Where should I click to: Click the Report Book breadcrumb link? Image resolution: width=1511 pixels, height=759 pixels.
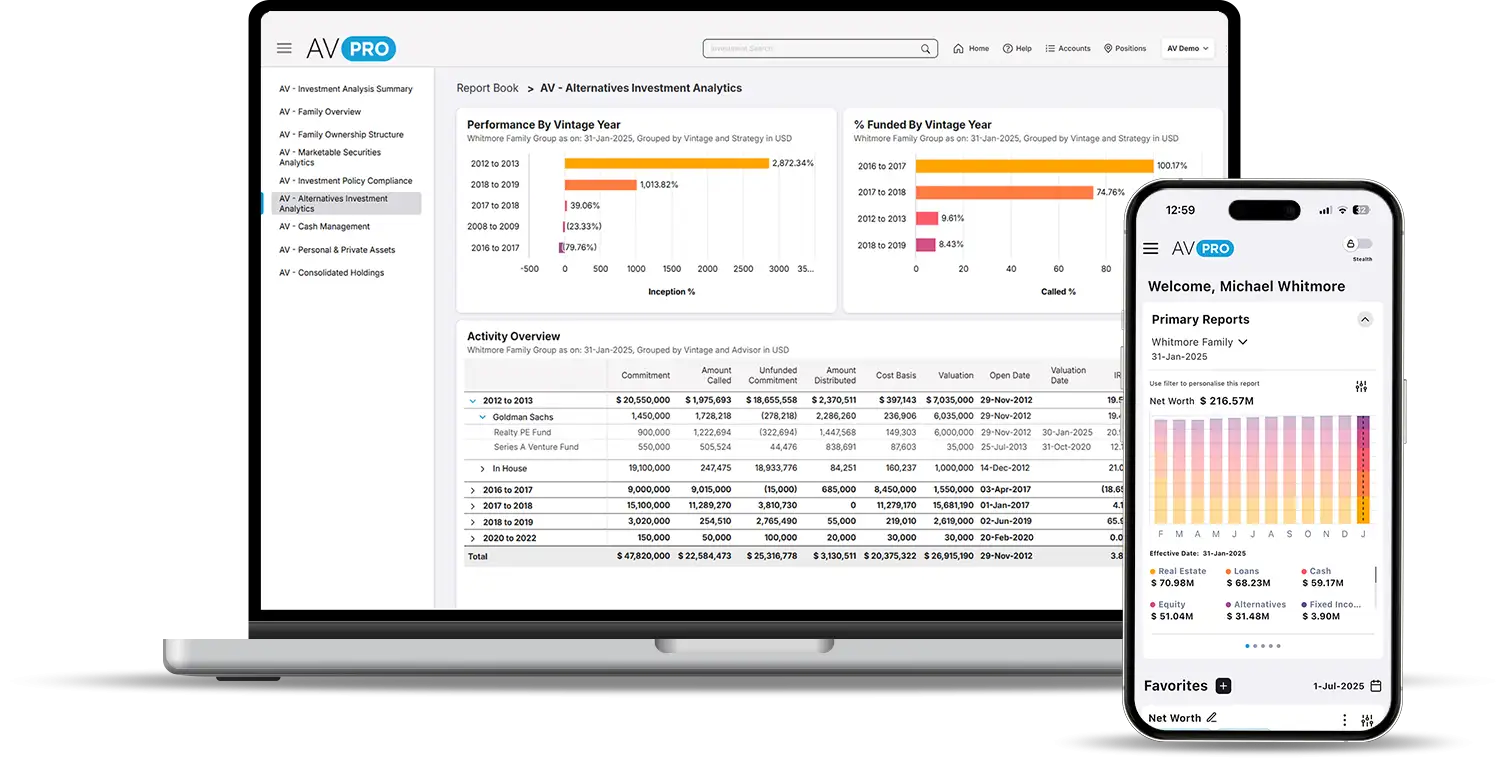coord(487,88)
